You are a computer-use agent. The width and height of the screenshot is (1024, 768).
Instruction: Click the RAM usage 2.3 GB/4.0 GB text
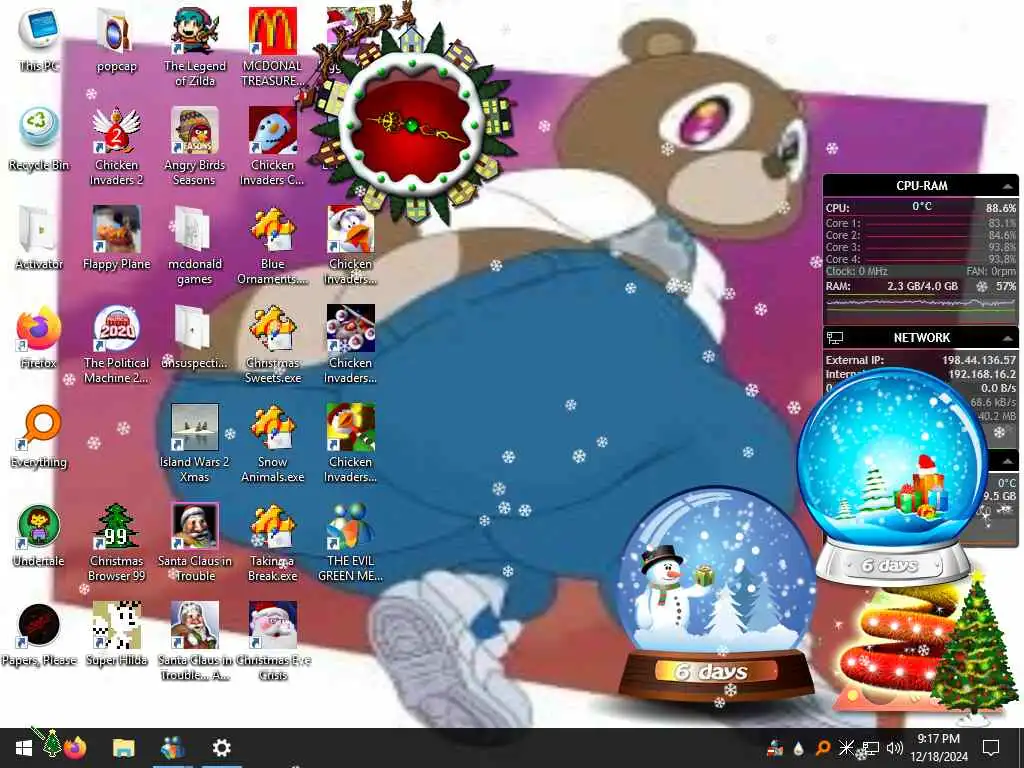click(922, 286)
